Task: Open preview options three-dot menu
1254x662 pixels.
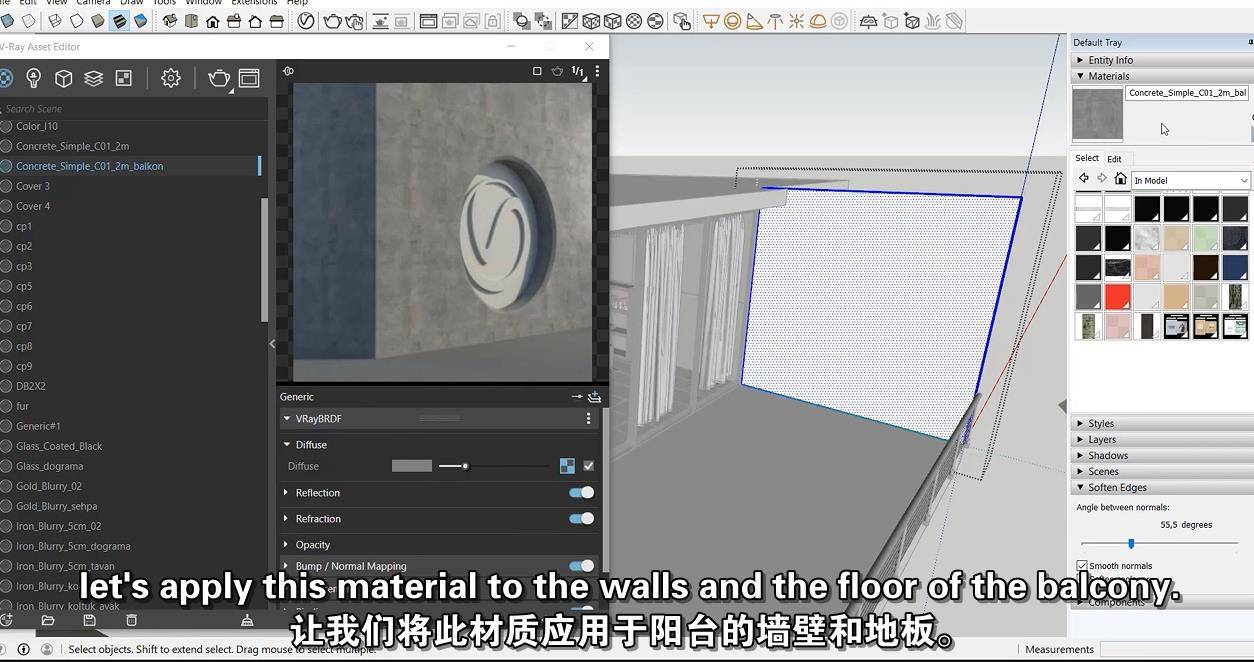Action: (597, 71)
